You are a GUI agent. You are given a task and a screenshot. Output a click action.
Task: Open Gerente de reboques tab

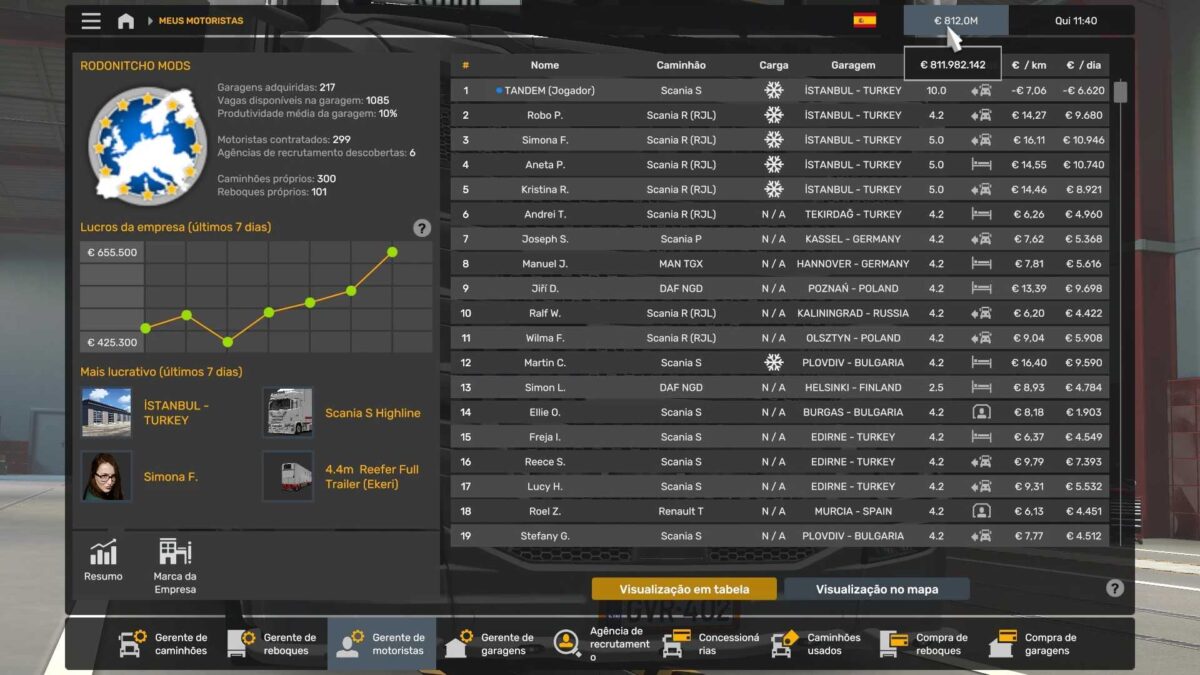272,644
